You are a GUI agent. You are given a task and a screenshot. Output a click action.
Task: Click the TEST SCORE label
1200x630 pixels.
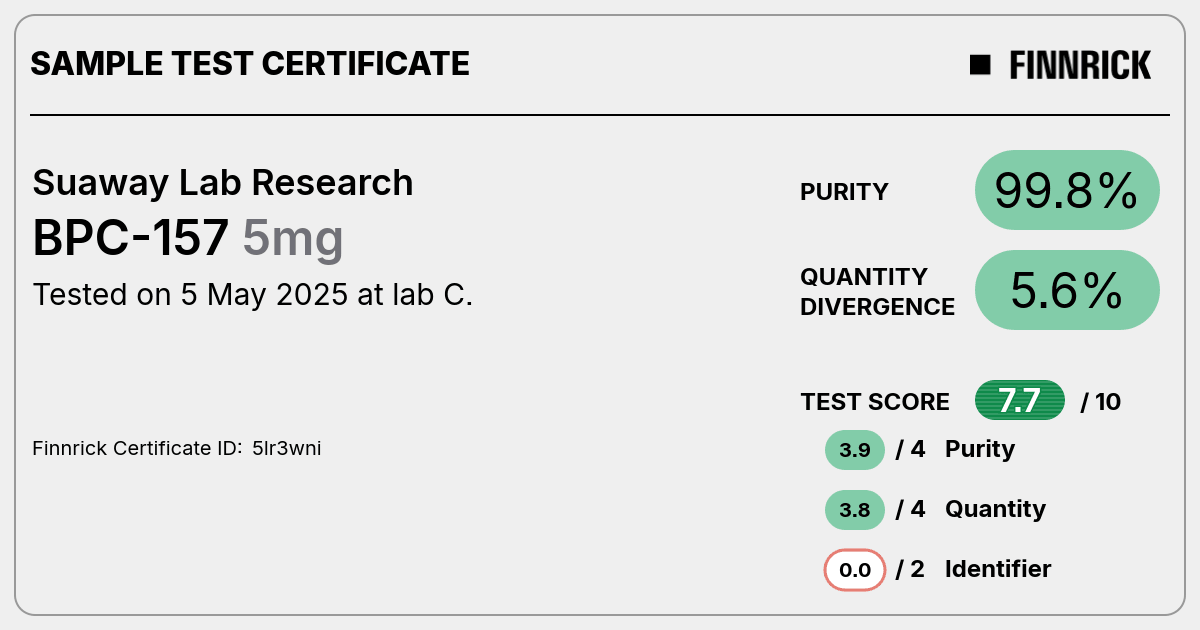pos(875,402)
